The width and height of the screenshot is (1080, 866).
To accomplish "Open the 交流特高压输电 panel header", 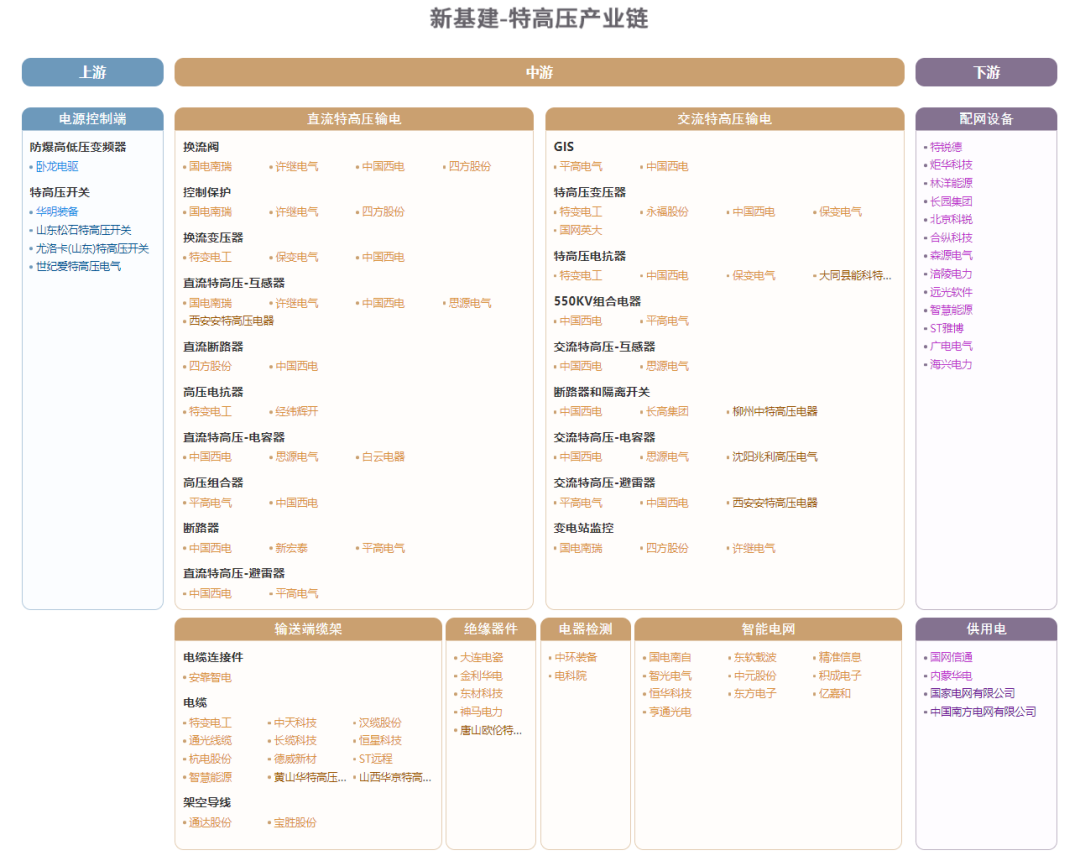I will [723, 118].
